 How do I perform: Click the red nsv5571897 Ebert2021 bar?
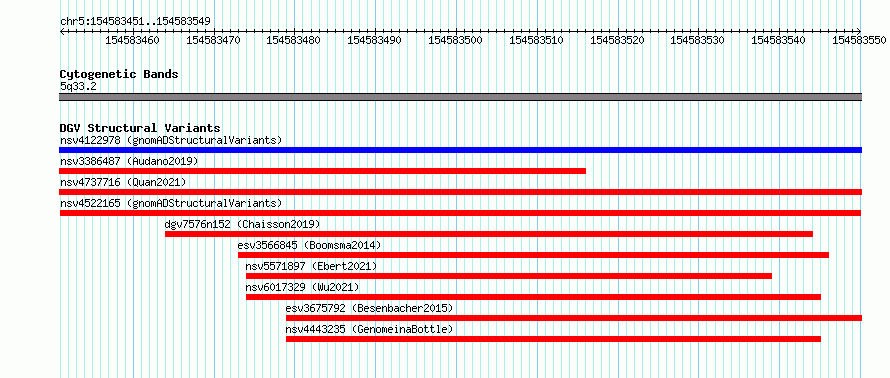(509, 276)
